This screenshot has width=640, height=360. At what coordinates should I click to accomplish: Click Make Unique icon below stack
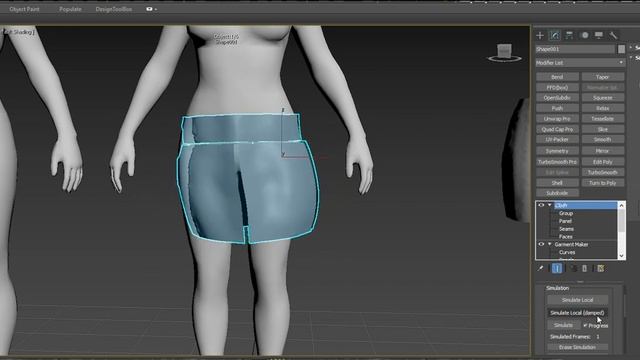(x=573, y=268)
